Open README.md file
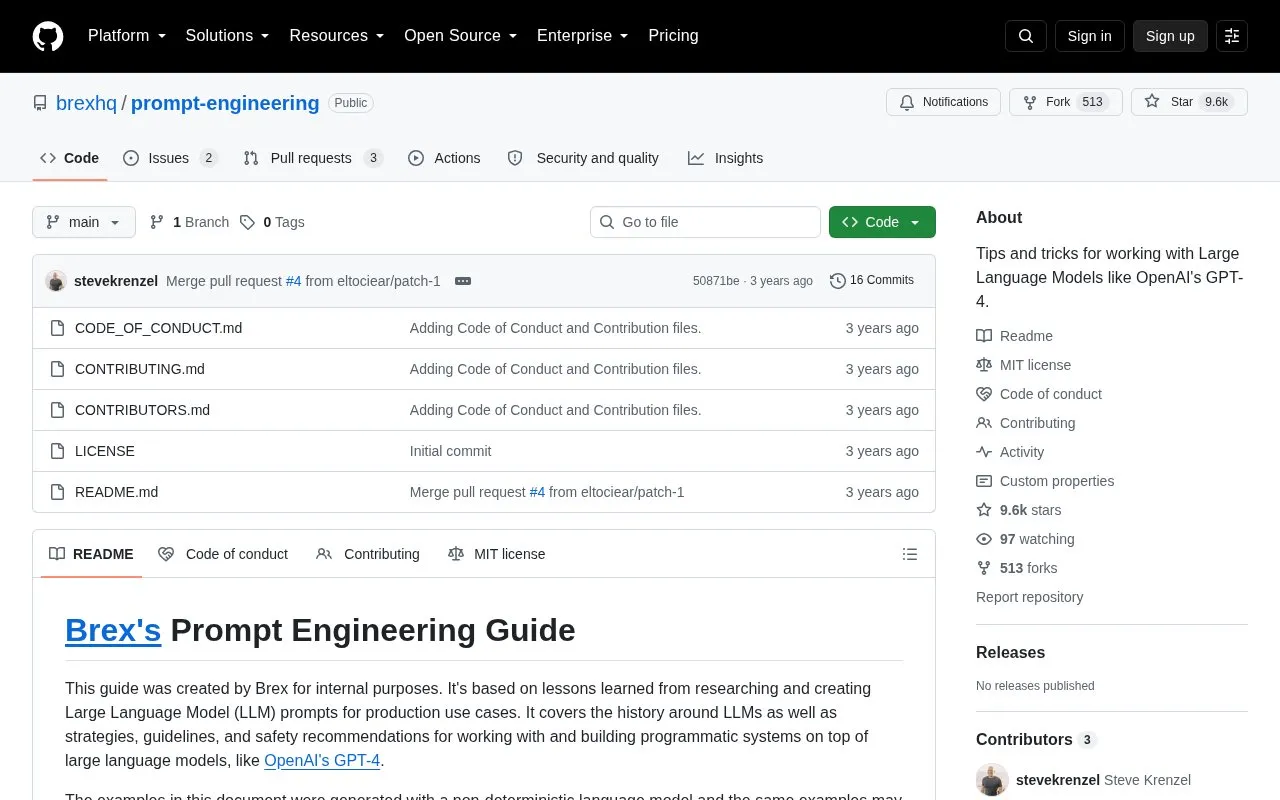Viewport: 1280px width, 800px height. tap(116, 492)
